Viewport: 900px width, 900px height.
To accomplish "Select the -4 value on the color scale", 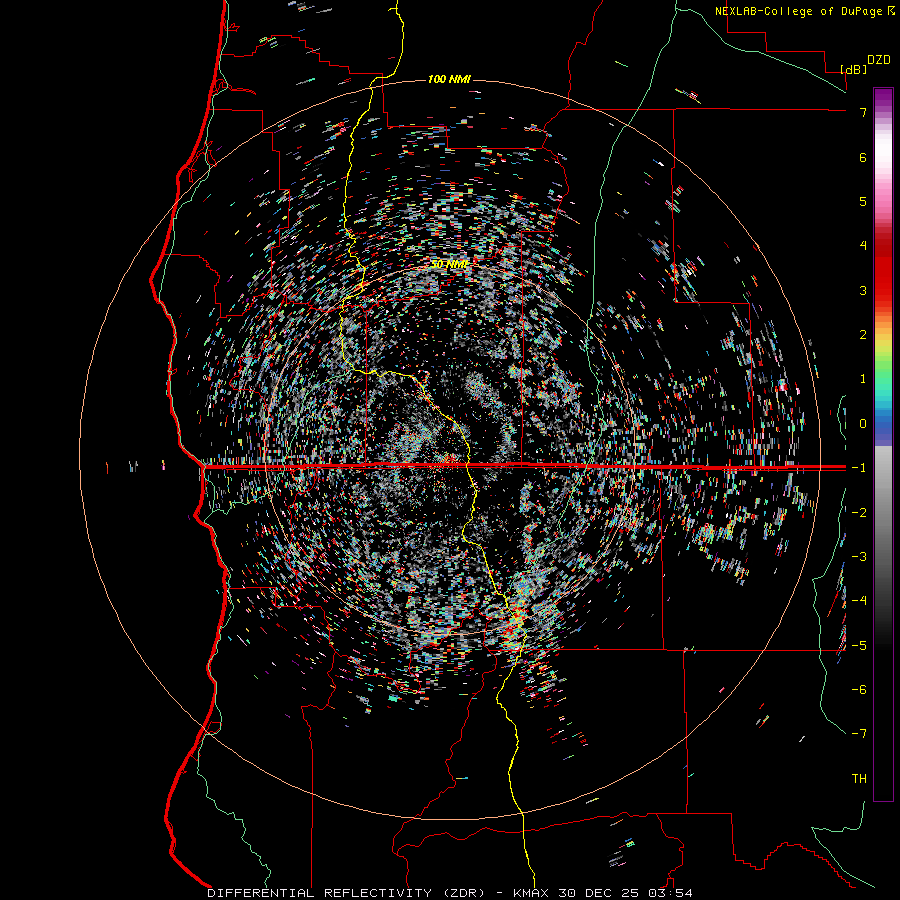I will pos(859,600).
